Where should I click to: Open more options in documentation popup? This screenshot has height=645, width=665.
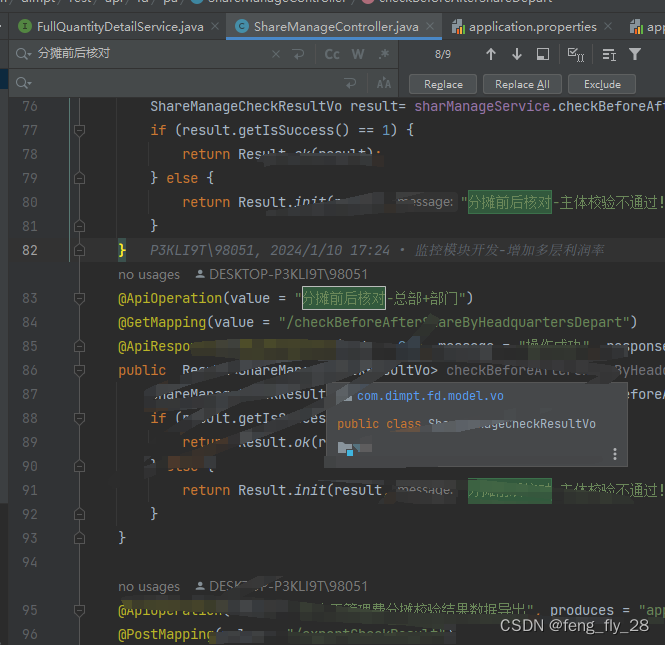tap(615, 454)
